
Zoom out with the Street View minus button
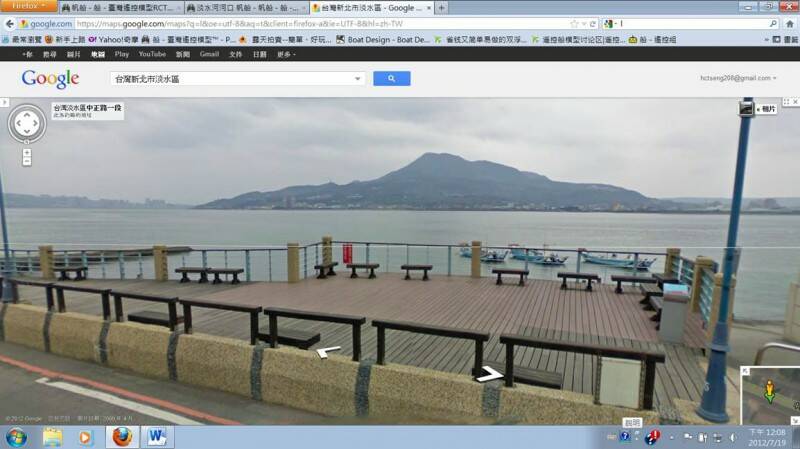(27, 161)
